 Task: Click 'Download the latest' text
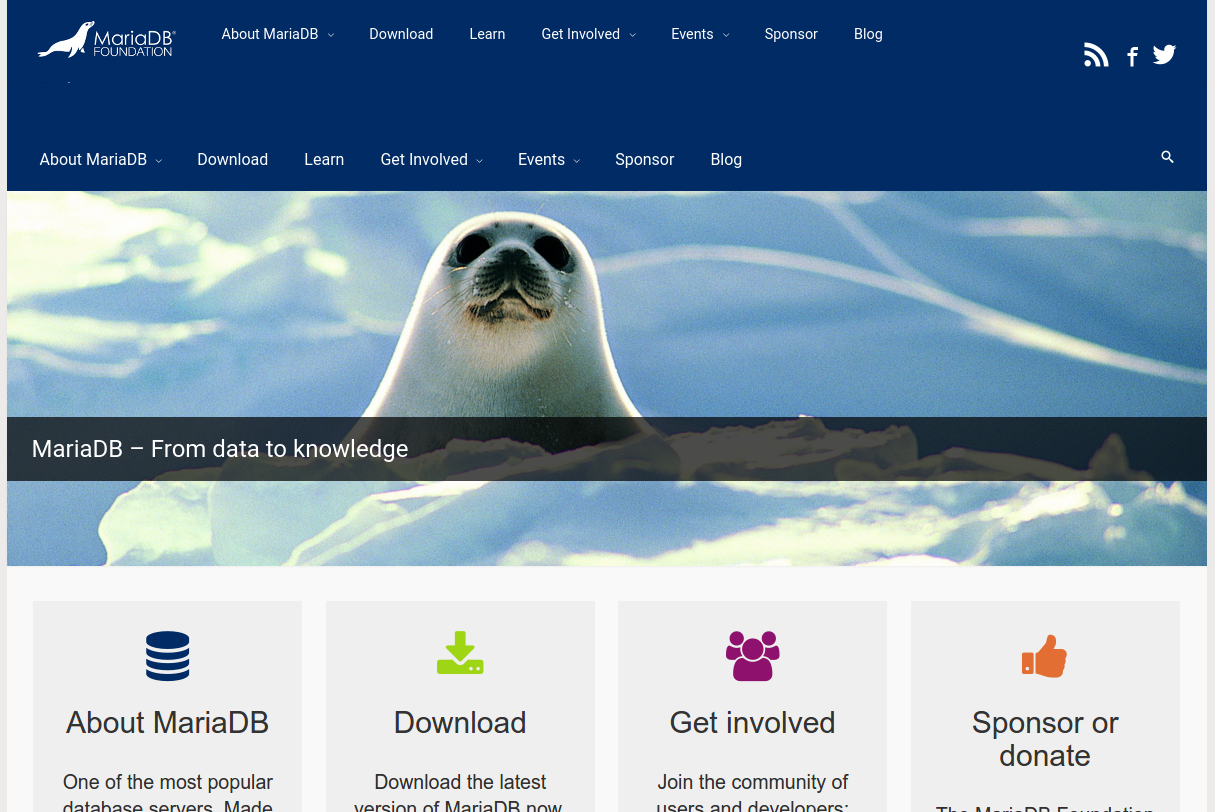[x=460, y=782]
